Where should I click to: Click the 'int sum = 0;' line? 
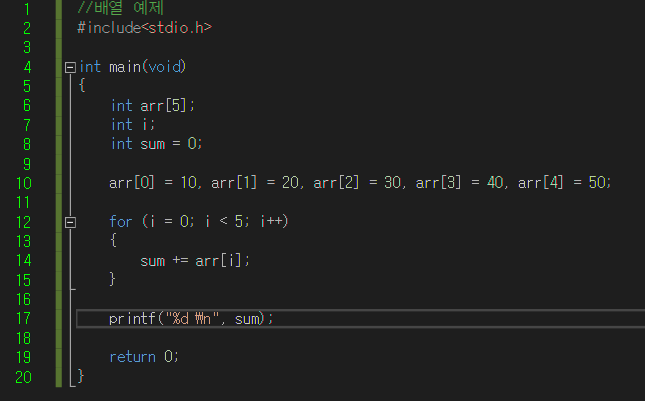pos(156,144)
